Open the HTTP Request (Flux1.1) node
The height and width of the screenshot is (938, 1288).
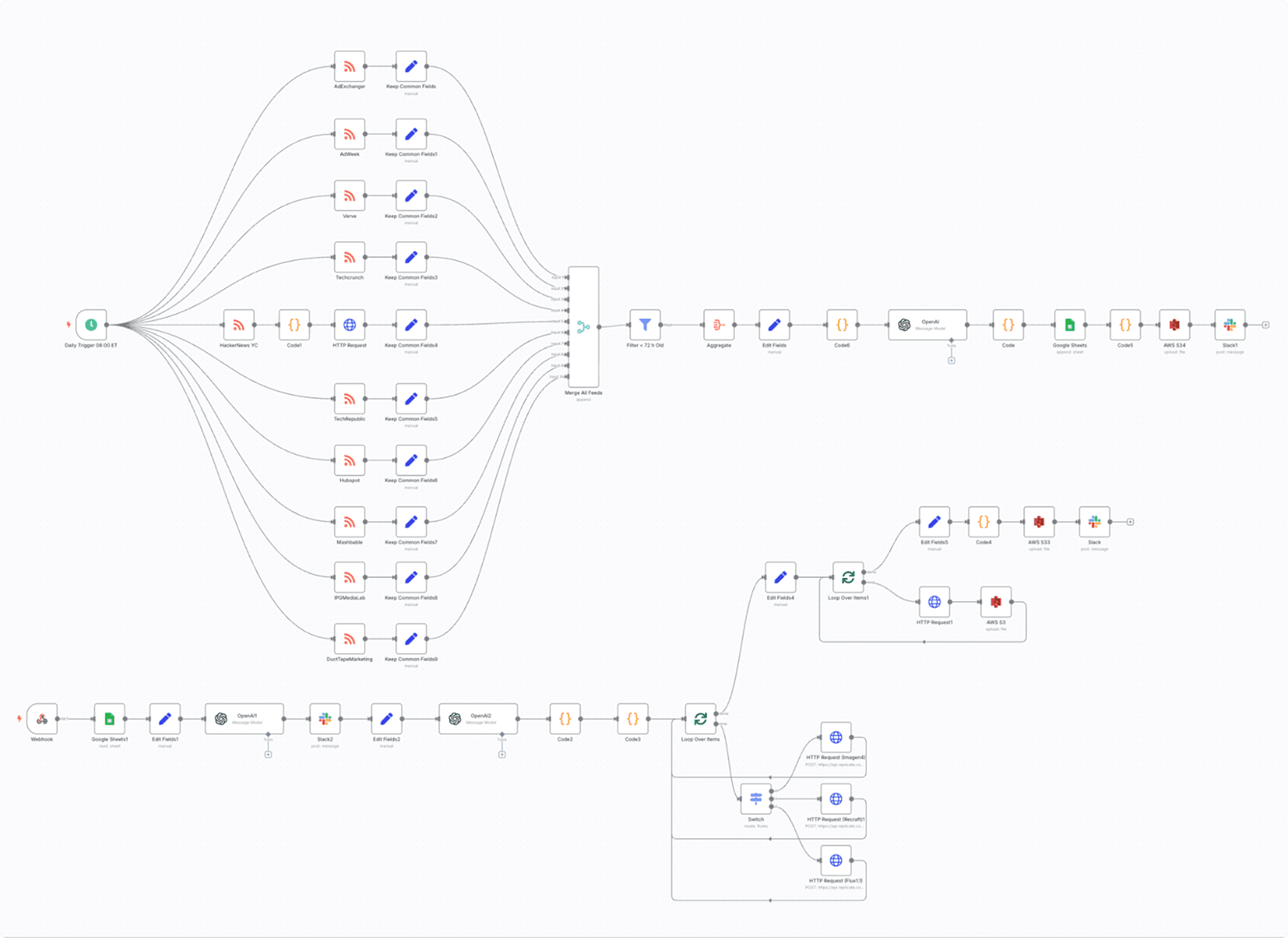point(836,860)
